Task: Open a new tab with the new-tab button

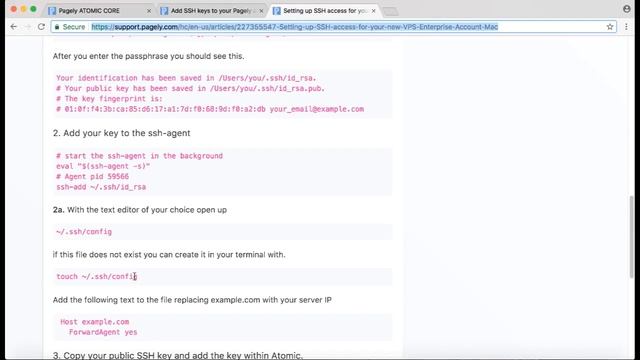Action: [x=390, y=11]
